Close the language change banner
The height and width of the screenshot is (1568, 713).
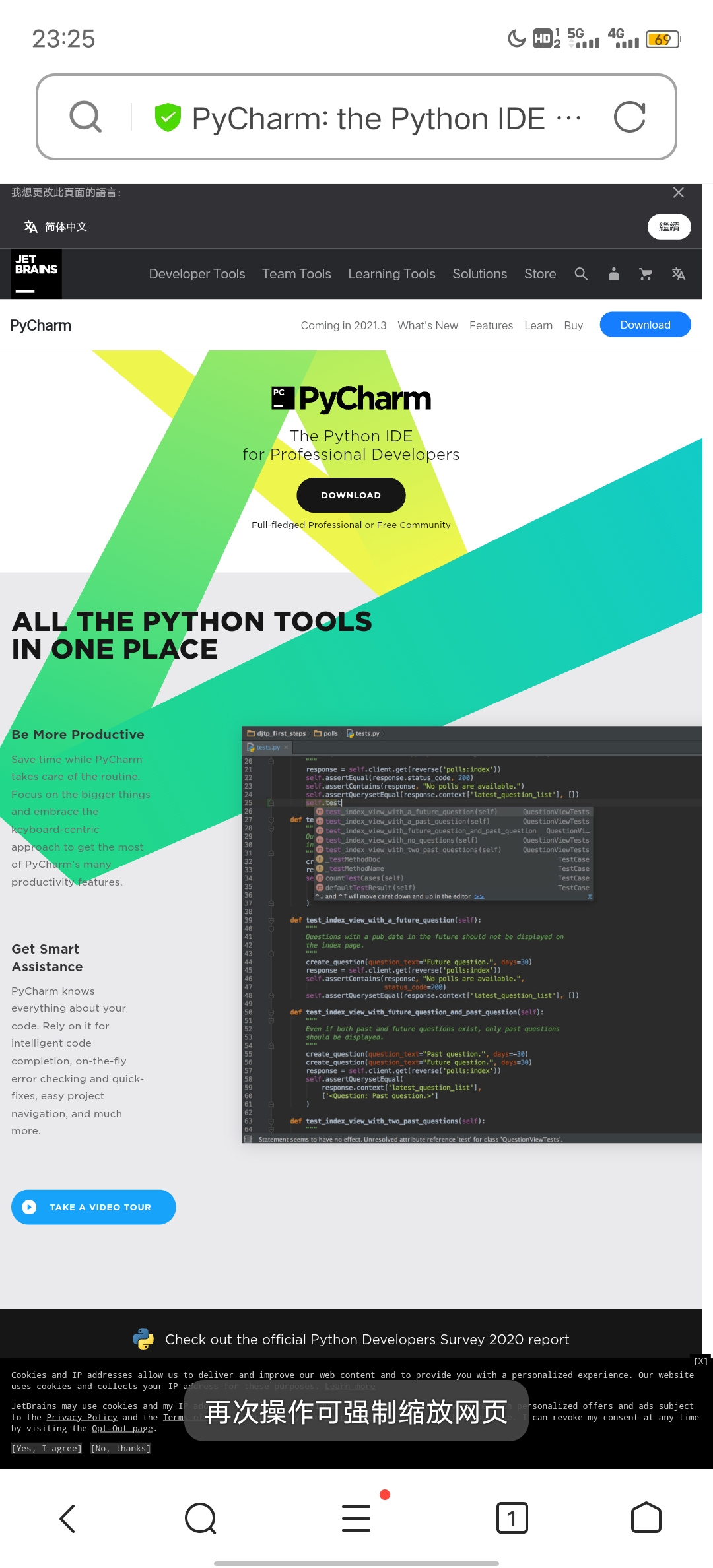click(678, 193)
